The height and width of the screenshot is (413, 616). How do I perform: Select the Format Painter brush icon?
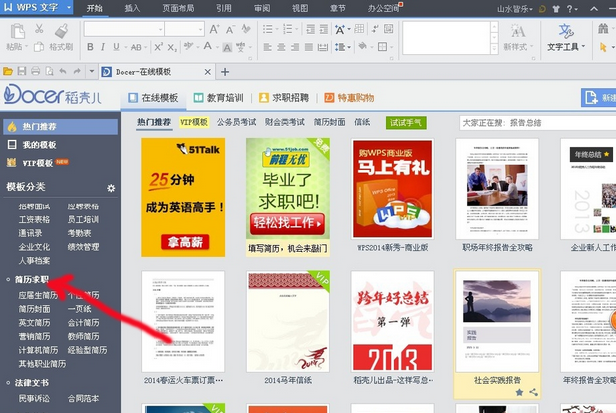[61, 31]
